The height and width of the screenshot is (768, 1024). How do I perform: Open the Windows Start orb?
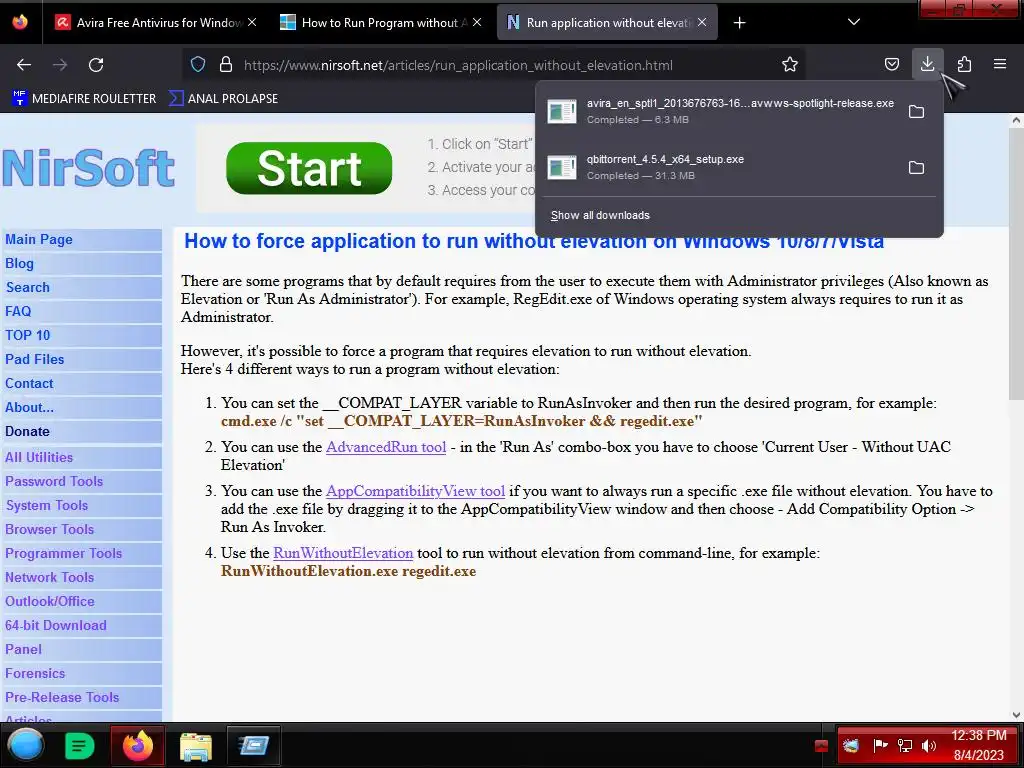tap(25, 745)
